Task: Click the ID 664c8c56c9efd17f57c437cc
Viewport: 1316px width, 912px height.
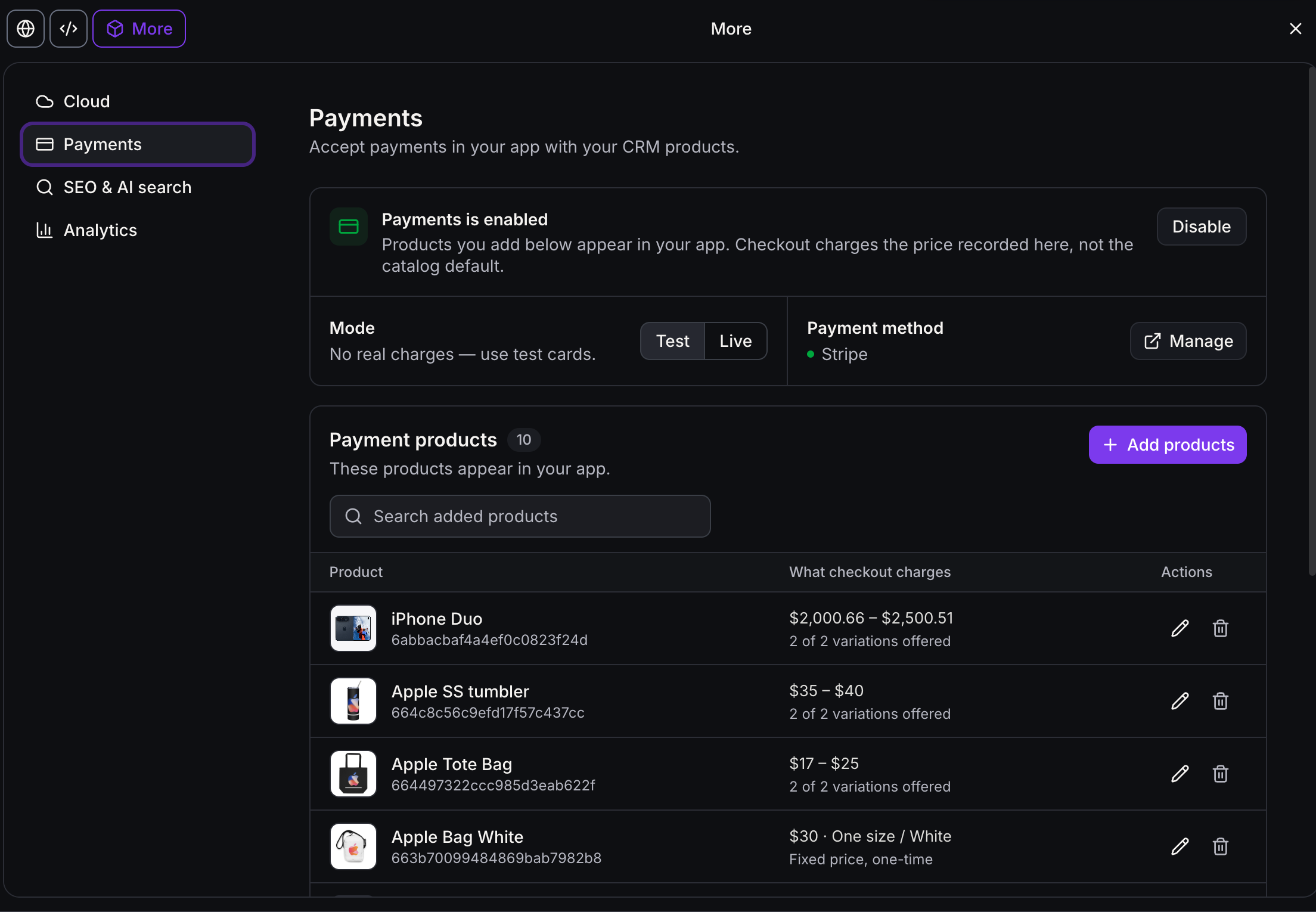Action: pos(488,713)
